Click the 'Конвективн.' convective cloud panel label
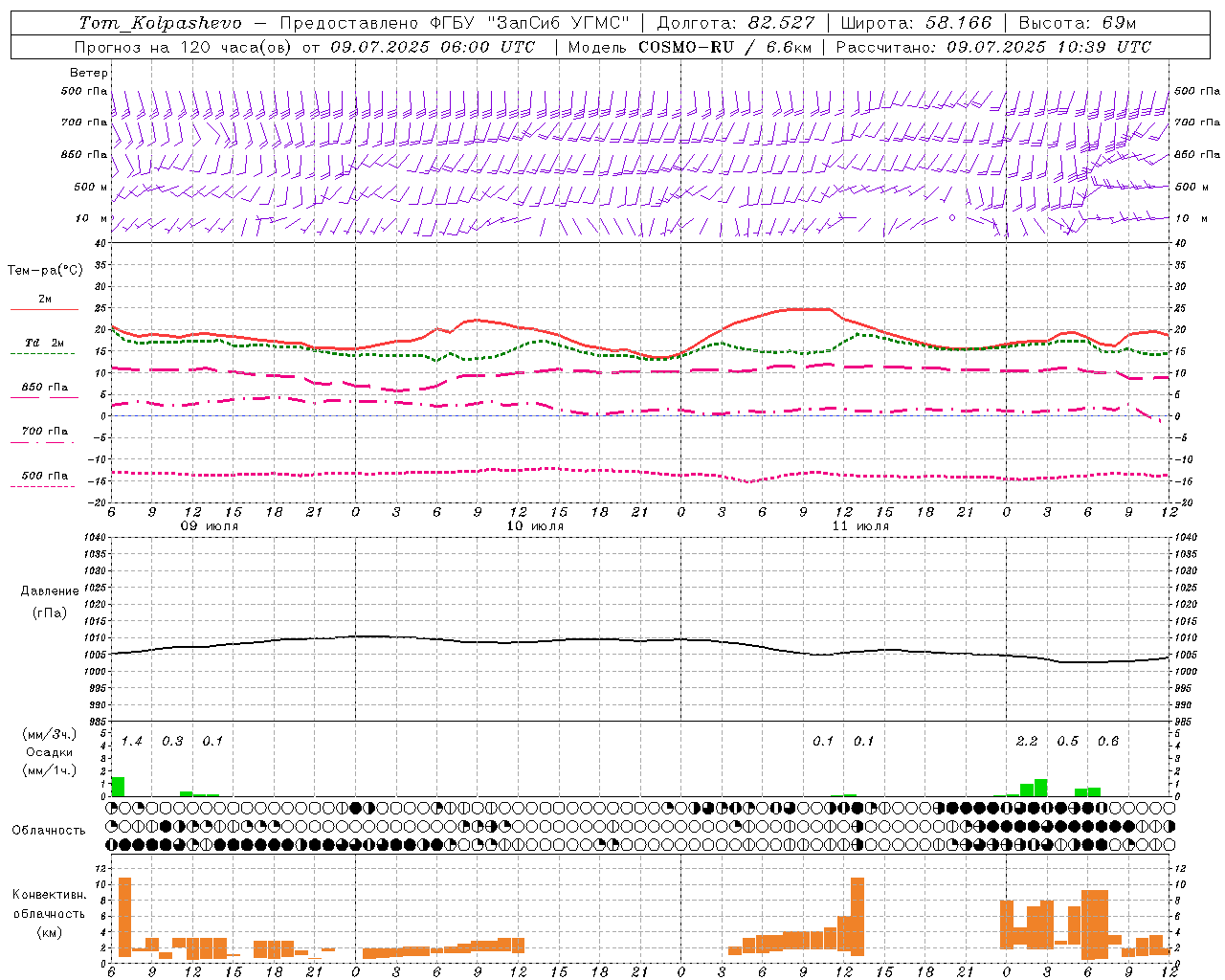This screenshot has width=1225, height=980. tap(49, 895)
